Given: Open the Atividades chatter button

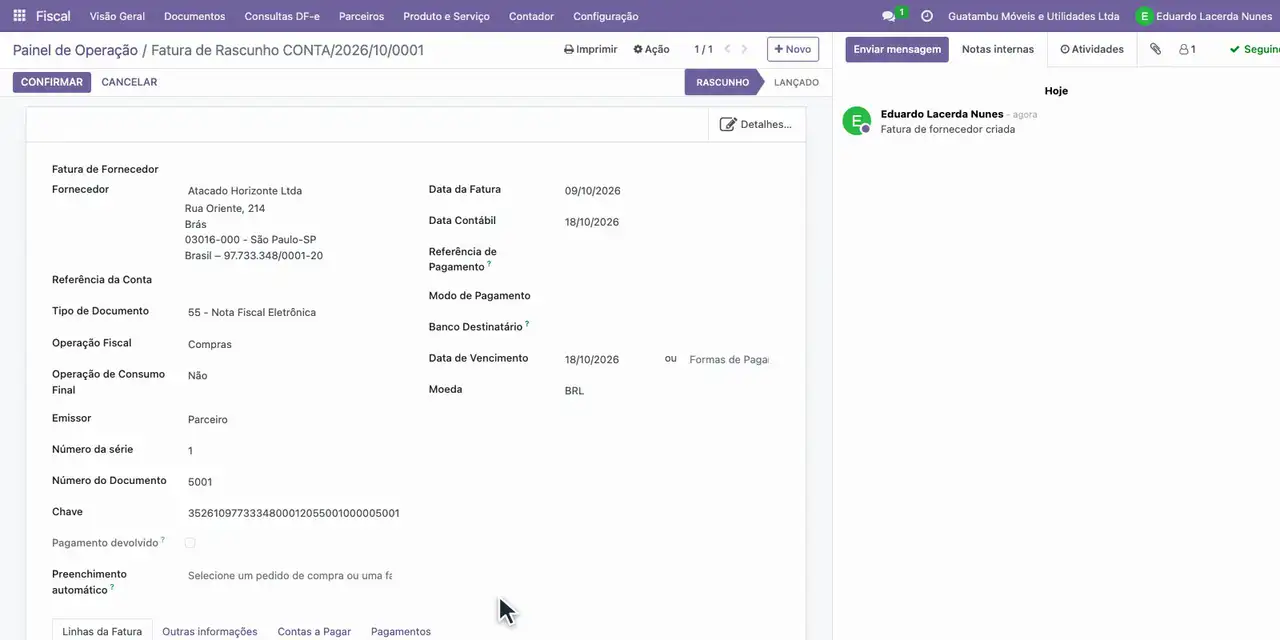Looking at the screenshot, I should (1092, 49).
